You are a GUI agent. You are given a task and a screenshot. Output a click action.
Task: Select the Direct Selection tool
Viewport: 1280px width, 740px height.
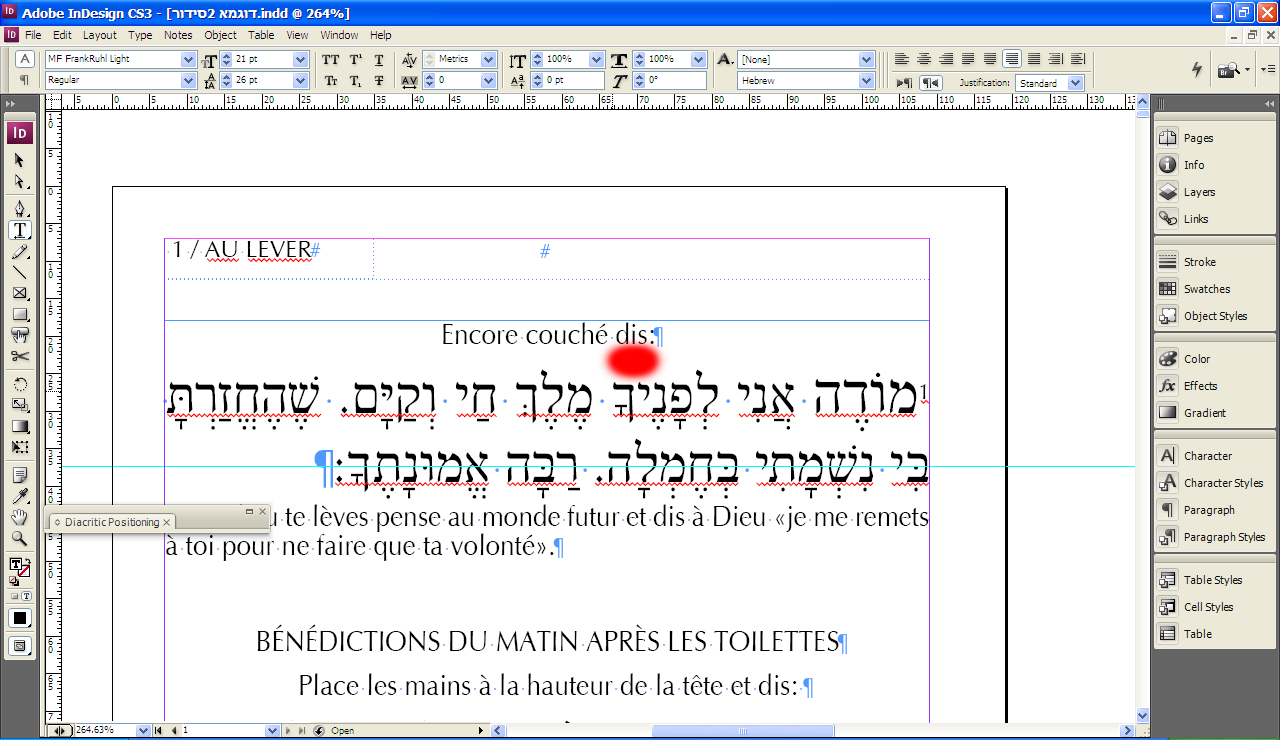(x=19, y=181)
